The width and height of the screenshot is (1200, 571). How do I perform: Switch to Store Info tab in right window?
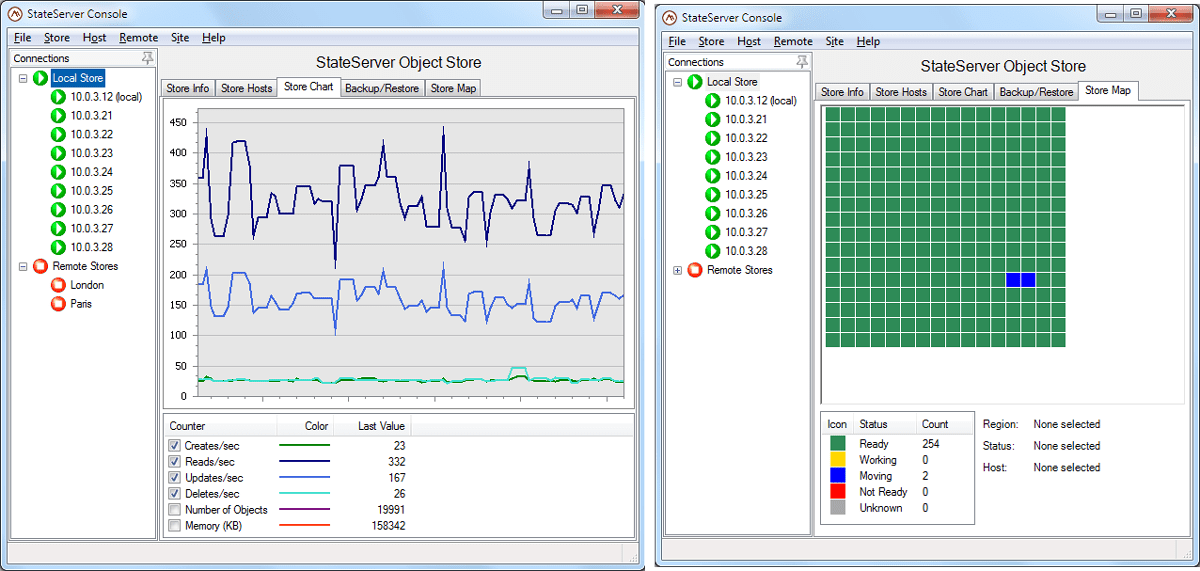tap(842, 92)
